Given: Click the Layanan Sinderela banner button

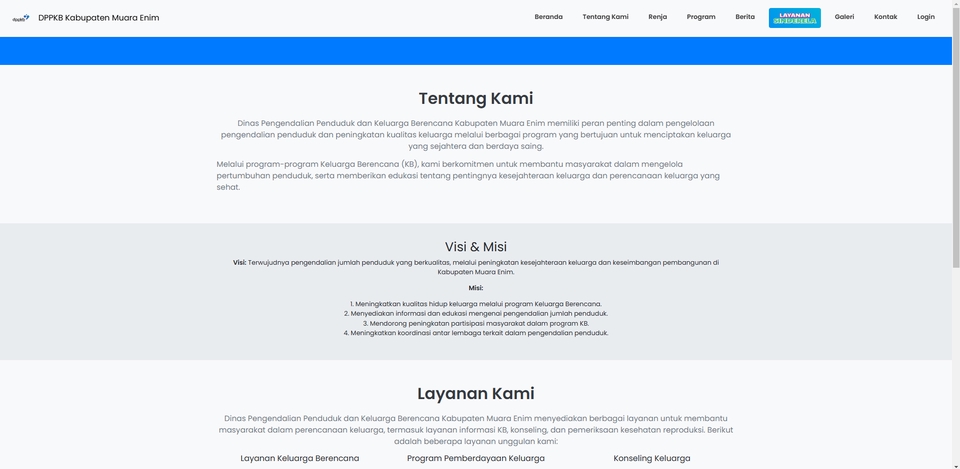Looking at the screenshot, I should (x=794, y=18).
